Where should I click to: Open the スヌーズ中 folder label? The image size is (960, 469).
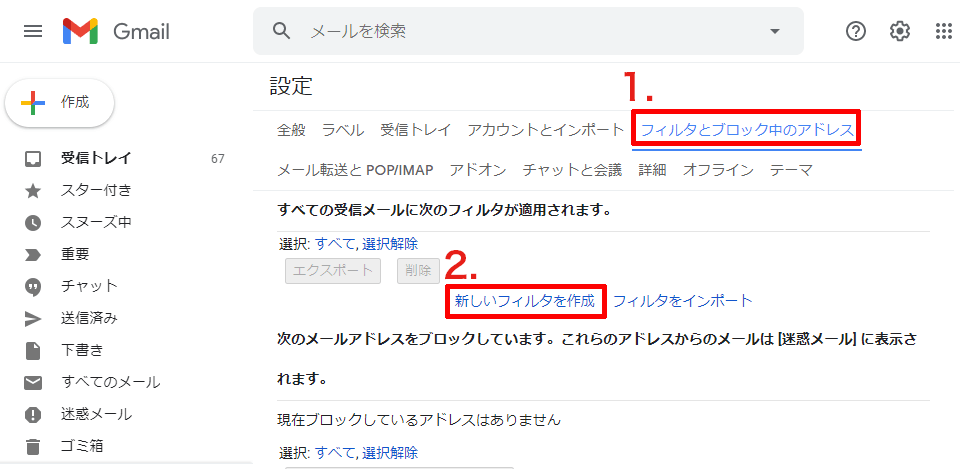[96, 222]
